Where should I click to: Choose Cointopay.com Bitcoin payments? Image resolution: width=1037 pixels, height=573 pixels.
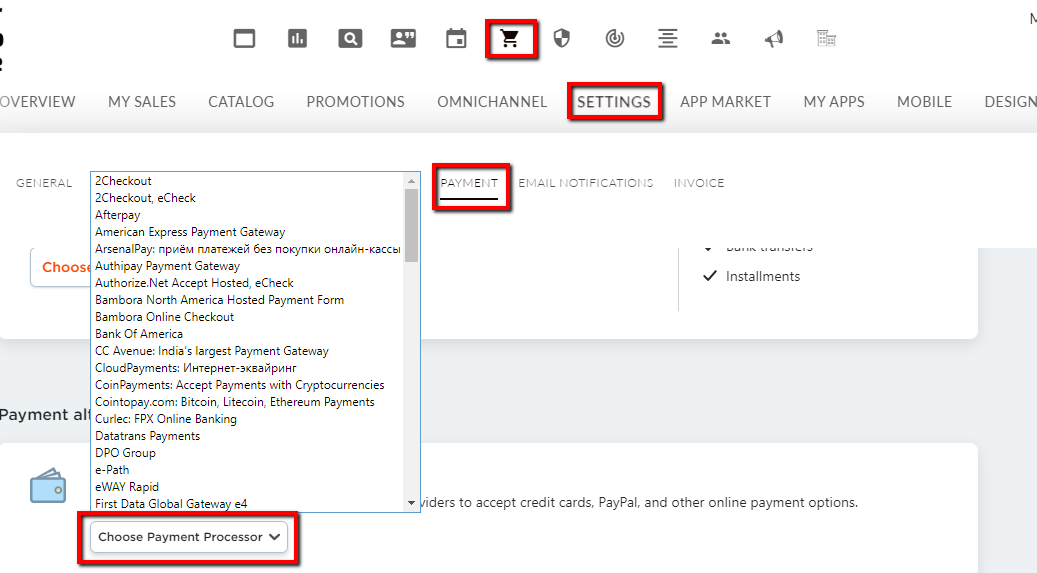247,402
